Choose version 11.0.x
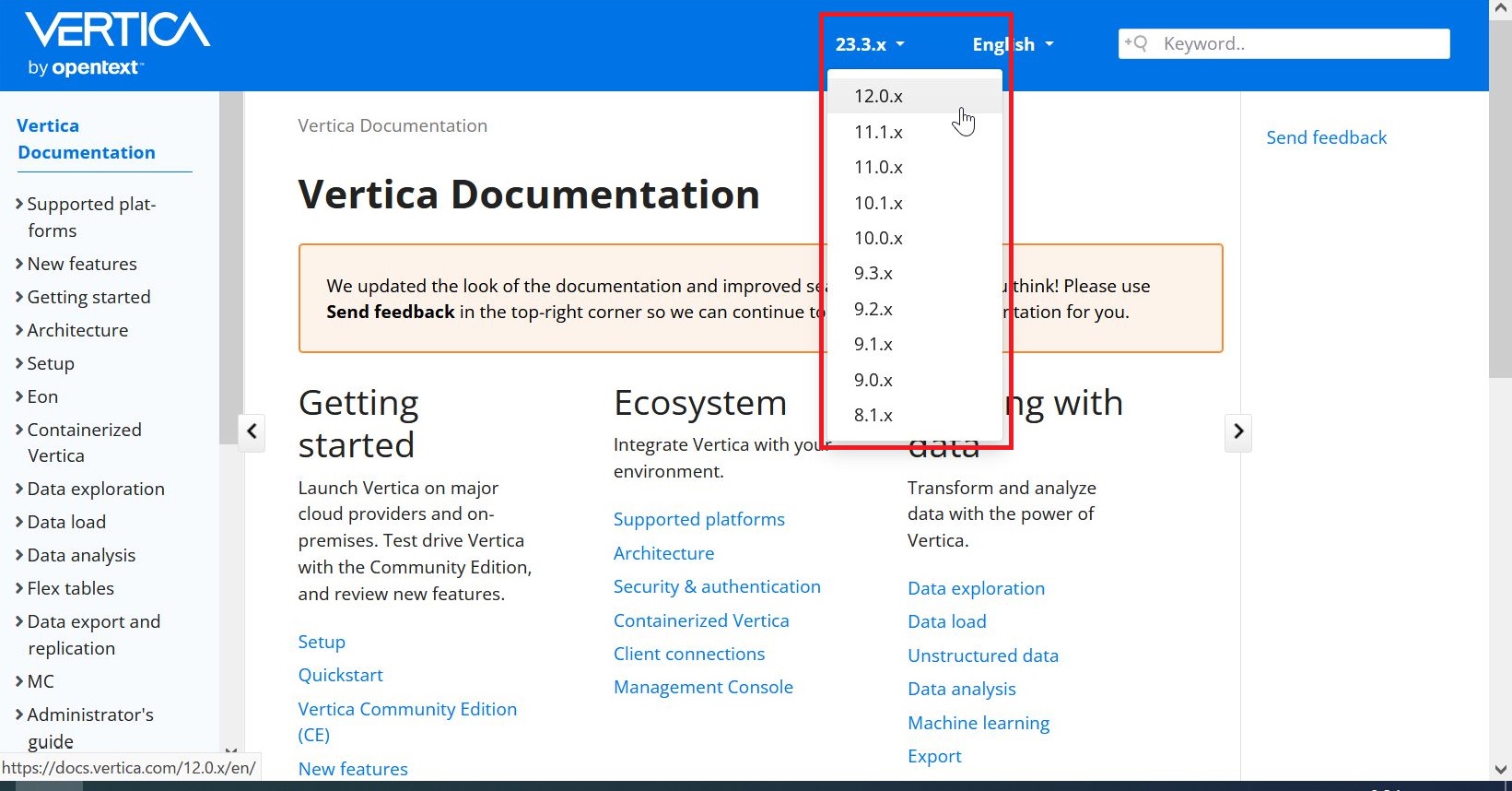 point(915,167)
